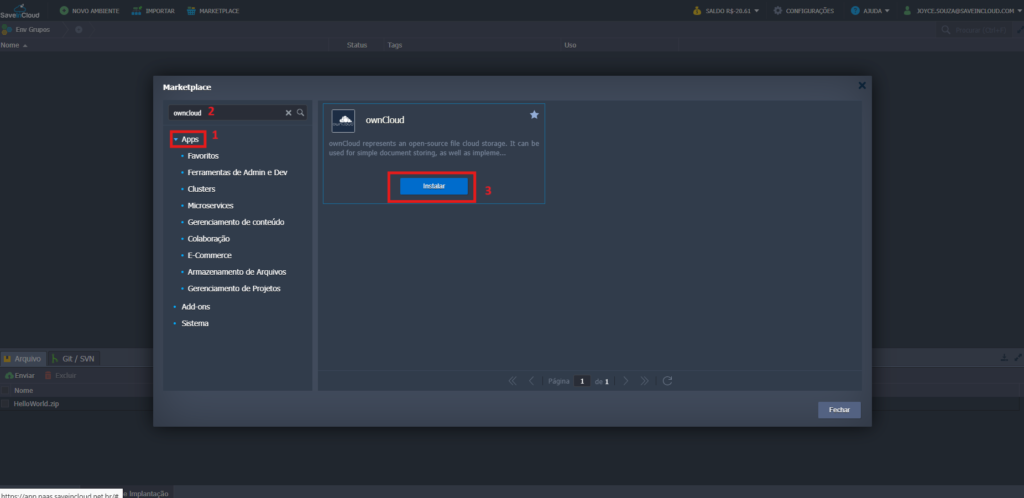
Task: Open the Saldo balance dropdown
Action: click(x=726, y=10)
